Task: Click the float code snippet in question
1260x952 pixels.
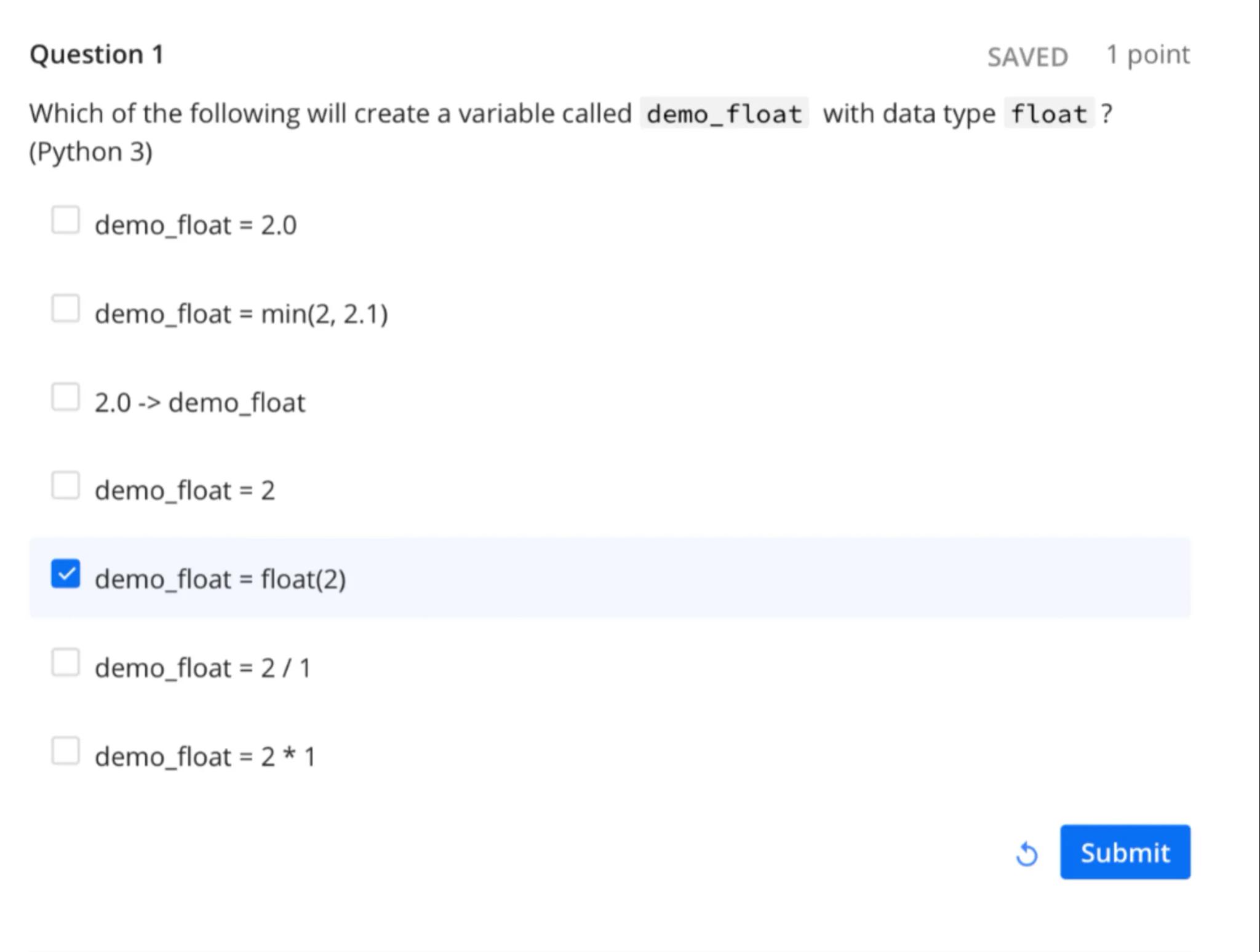Action: click(x=1048, y=114)
